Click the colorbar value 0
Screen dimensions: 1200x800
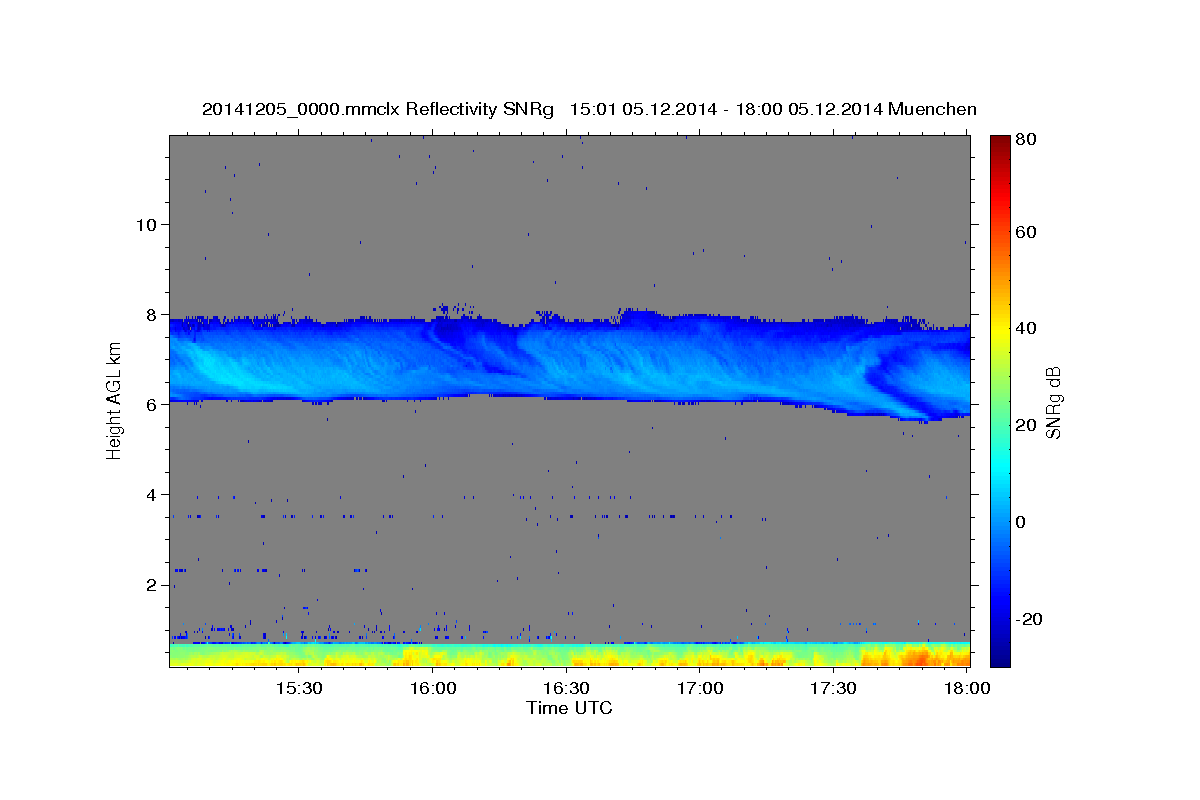click(x=1021, y=522)
